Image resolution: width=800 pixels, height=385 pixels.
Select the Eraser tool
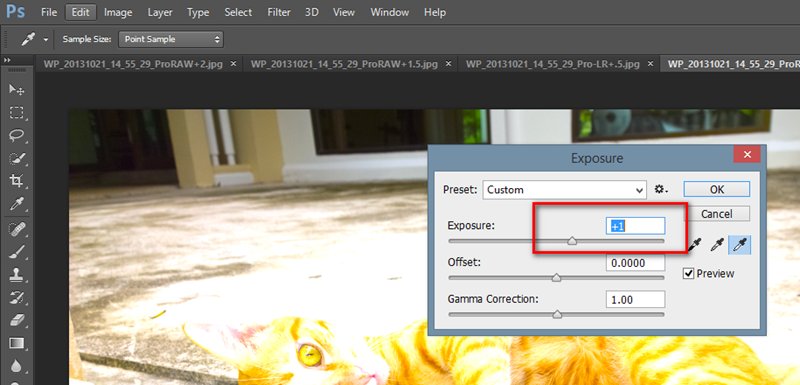(x=17, y=320)
